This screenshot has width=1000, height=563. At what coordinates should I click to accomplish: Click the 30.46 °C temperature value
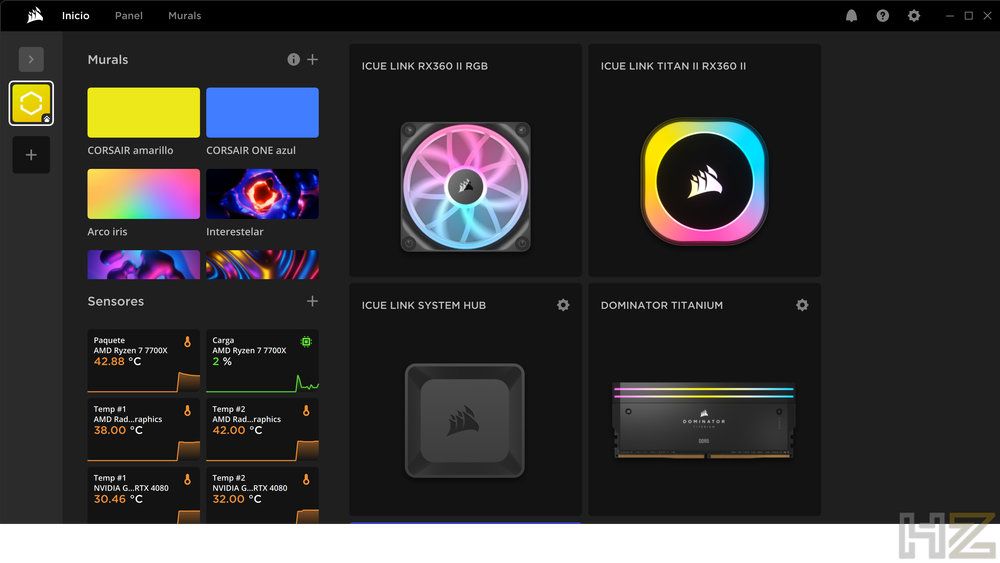point(118,499)
